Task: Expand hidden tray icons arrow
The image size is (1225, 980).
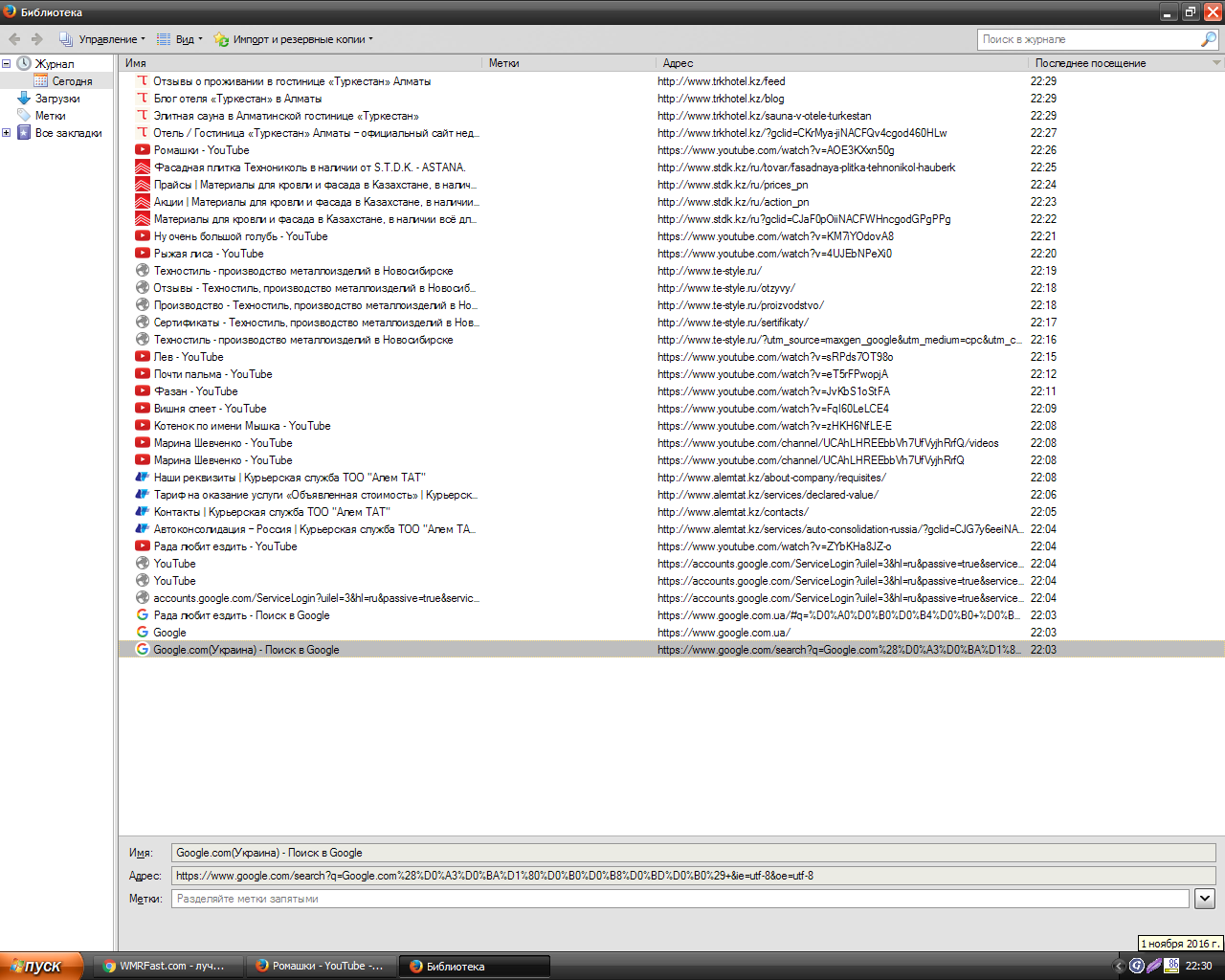Action: click(x=1121, y=967)
